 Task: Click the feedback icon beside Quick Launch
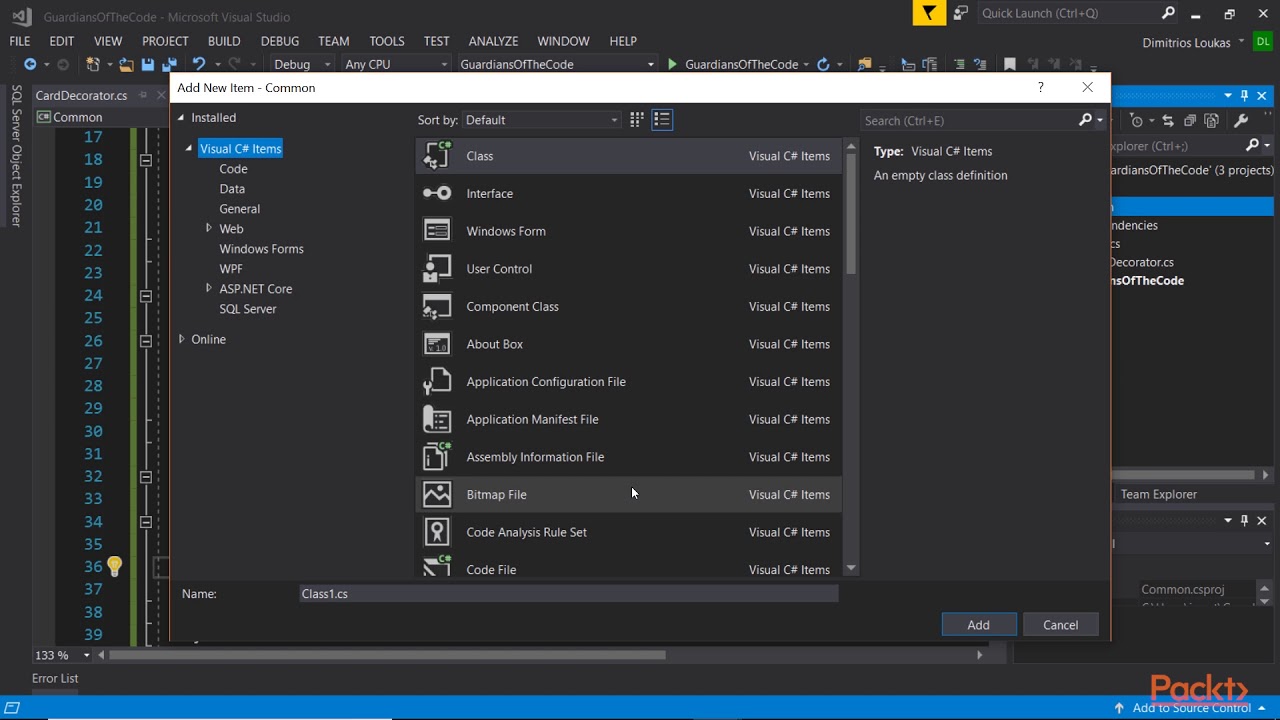click(x=960, y=13)
